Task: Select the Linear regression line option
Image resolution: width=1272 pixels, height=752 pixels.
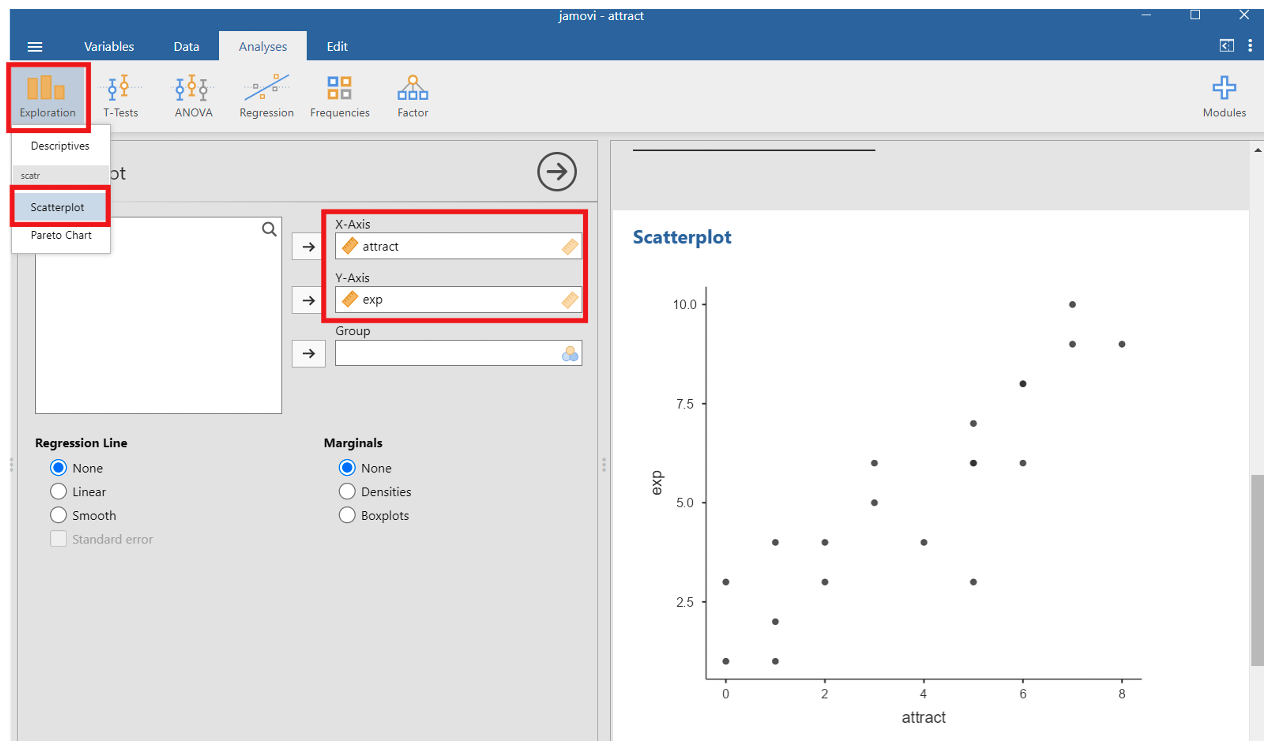Action: (59, 492)
